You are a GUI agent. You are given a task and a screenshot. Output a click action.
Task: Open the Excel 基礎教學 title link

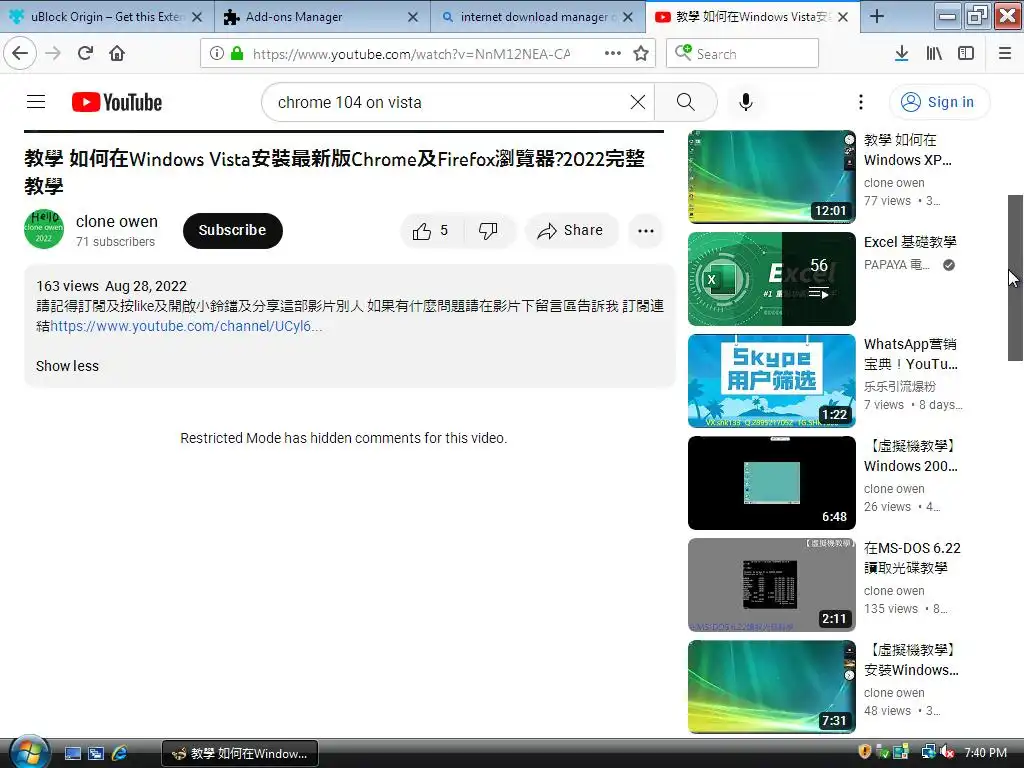point(910,242)
